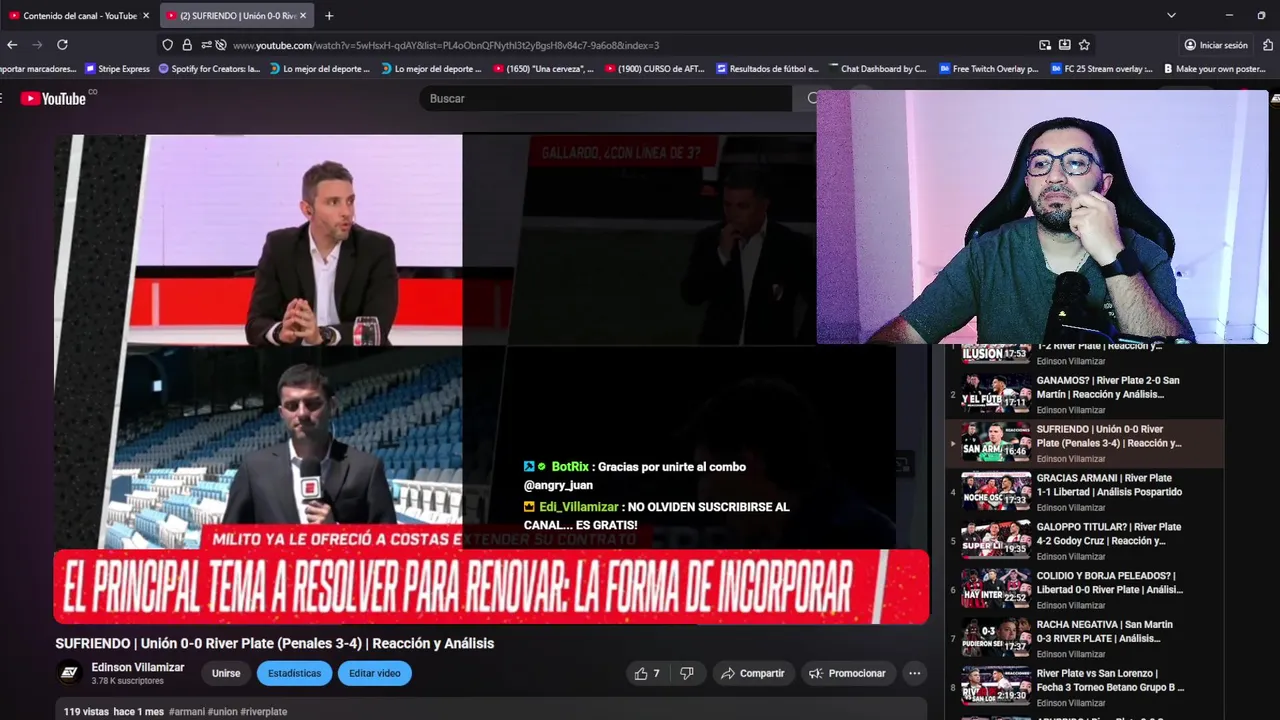Viewport: 1280px width, 720px height.
Task: Open title 'GANAMOS? | River Plate 2-0 San Martín'
Action: coord(1108,387)
